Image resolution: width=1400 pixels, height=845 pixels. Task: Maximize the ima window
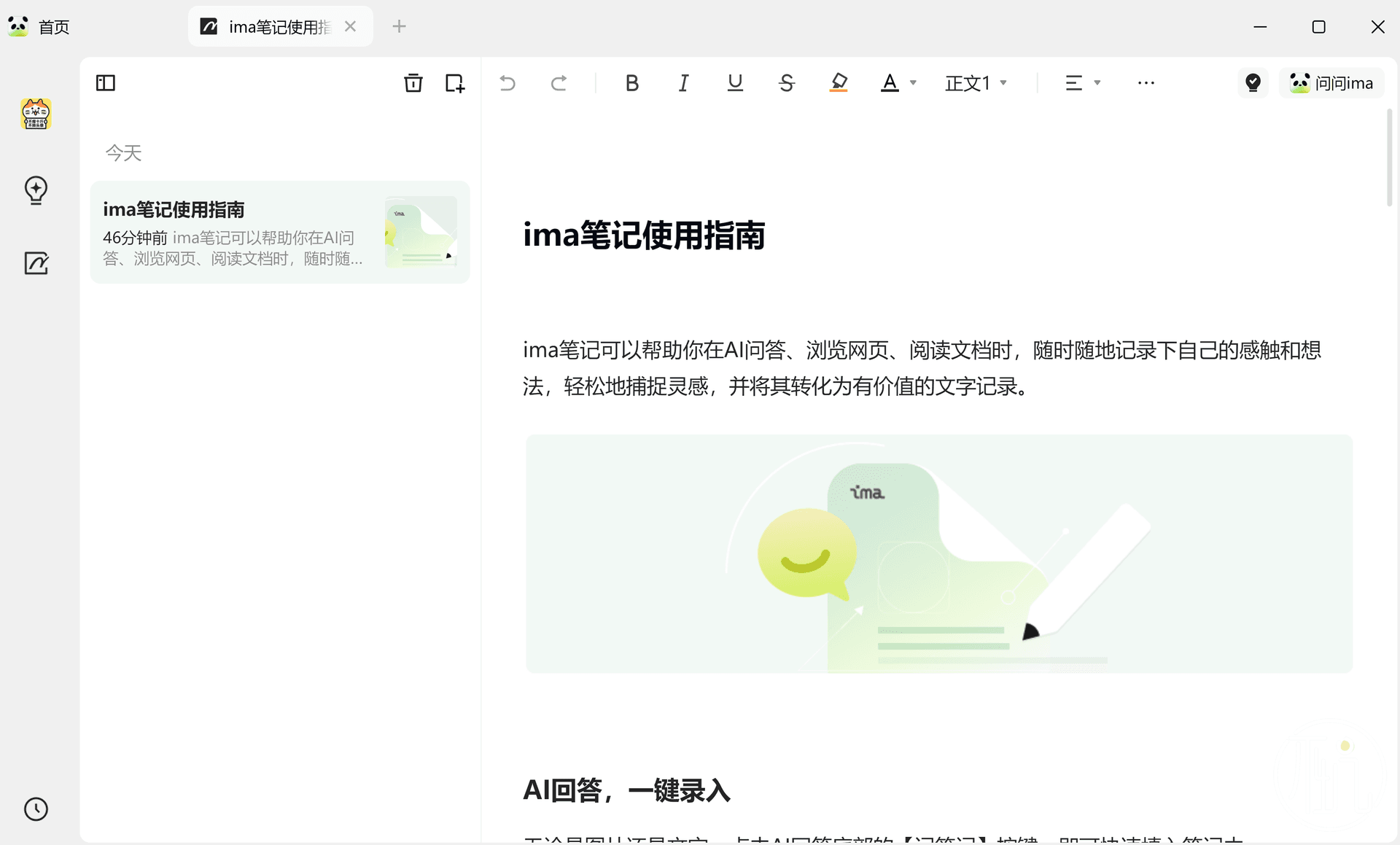[1318, 27]
